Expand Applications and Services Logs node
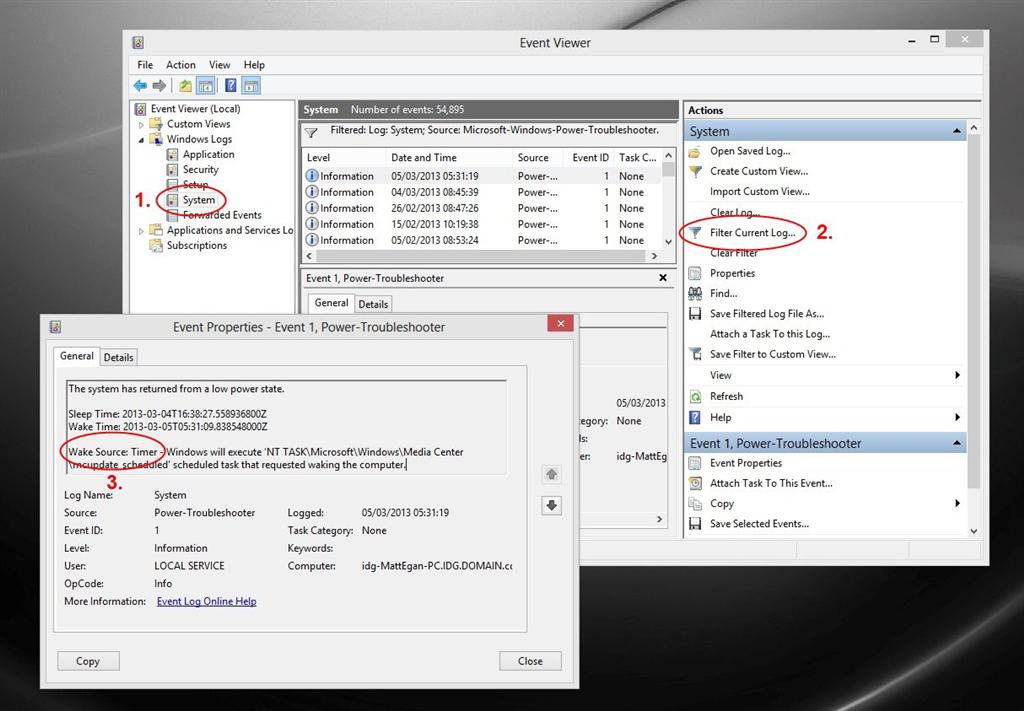1024x711 pixels. (x=141, y=230)
